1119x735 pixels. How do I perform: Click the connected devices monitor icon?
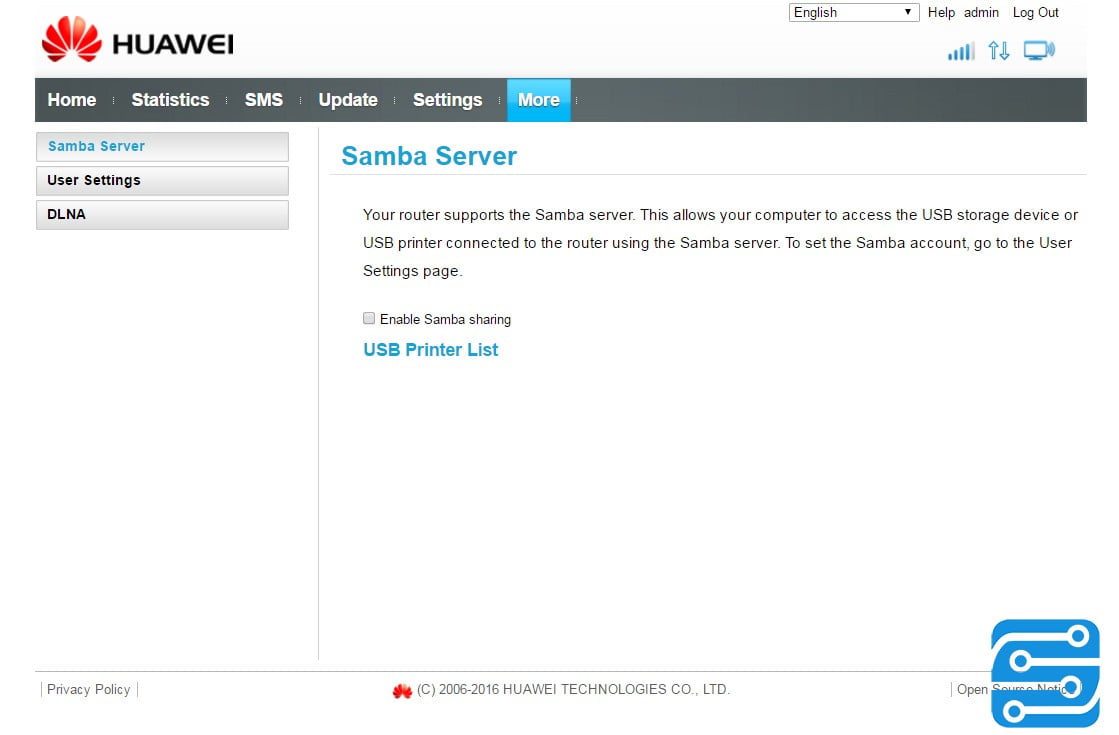1039,51
